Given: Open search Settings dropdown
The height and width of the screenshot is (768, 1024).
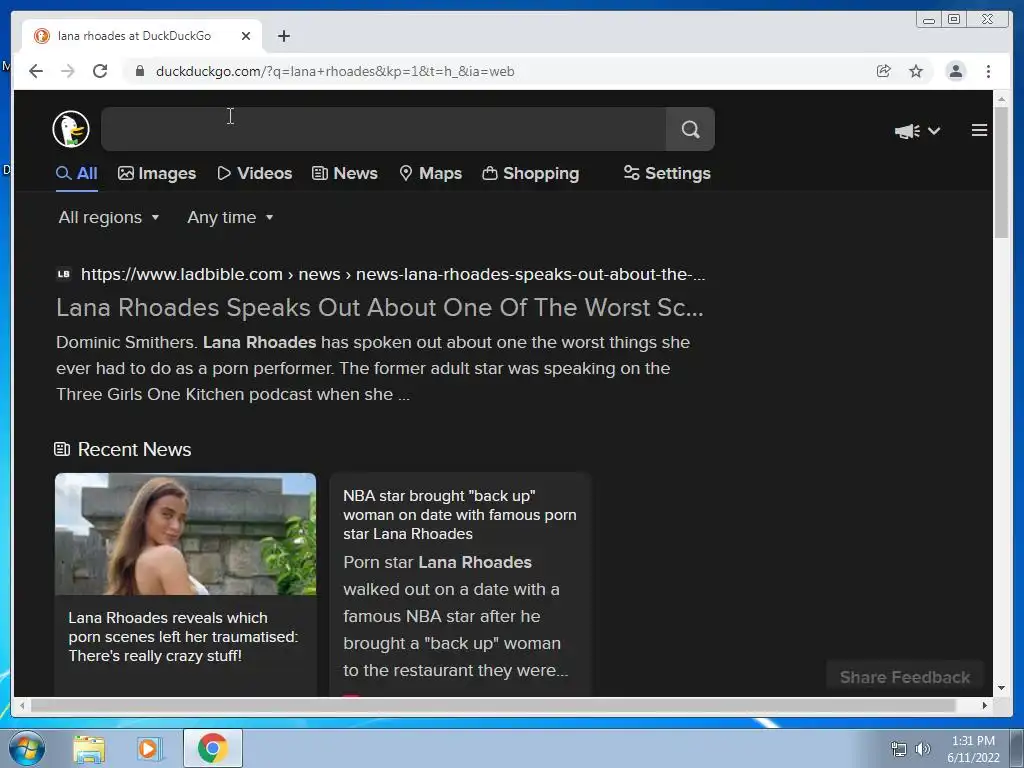Looking at the screenshot, I should pos(667,173).
